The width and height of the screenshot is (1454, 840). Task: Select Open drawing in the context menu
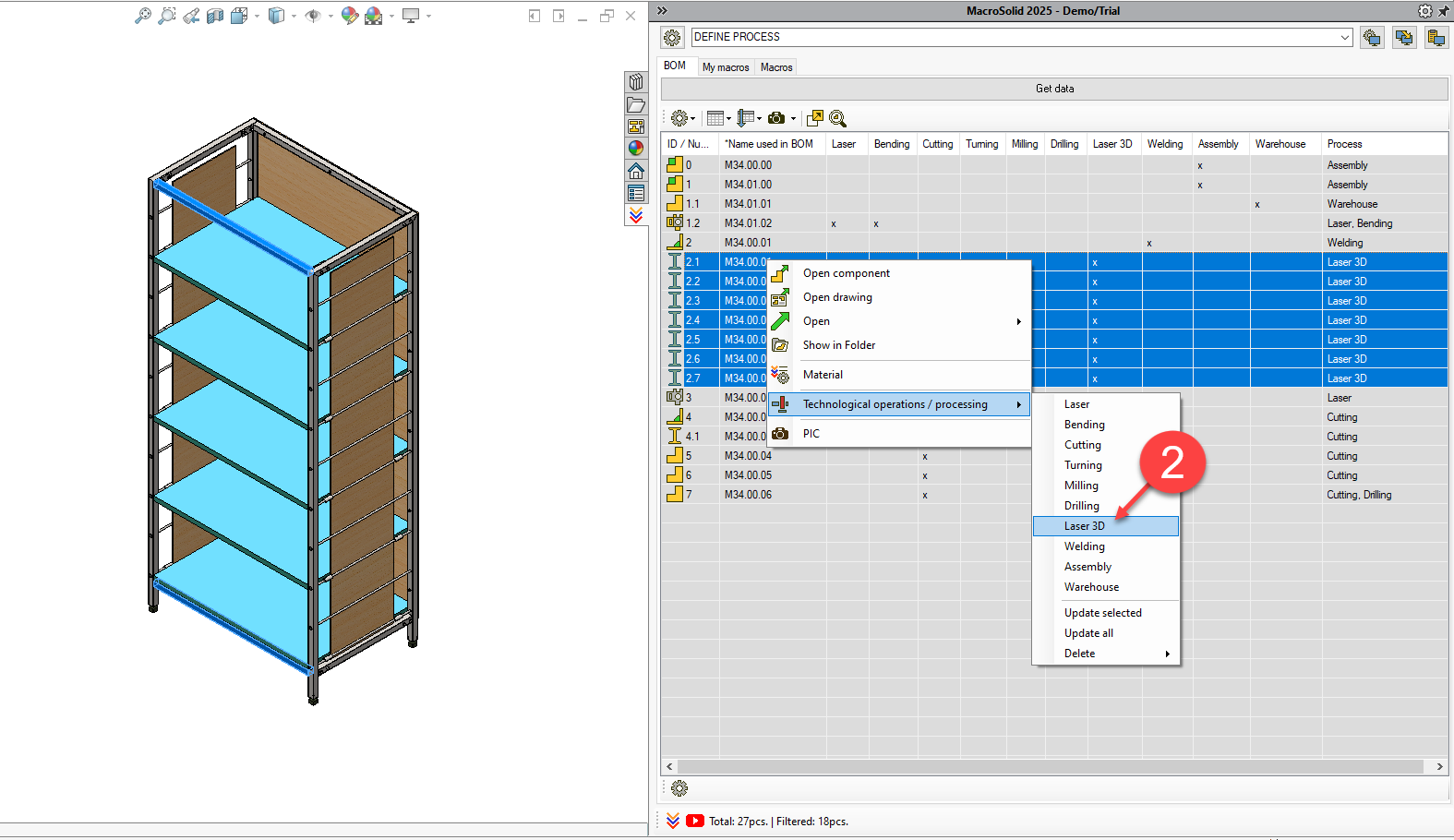click(899, 297)
